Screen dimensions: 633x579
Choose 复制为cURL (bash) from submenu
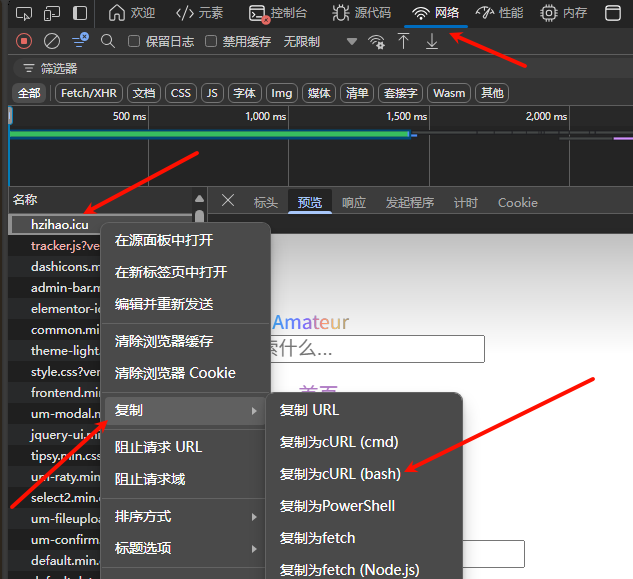[x=340, y=473]
